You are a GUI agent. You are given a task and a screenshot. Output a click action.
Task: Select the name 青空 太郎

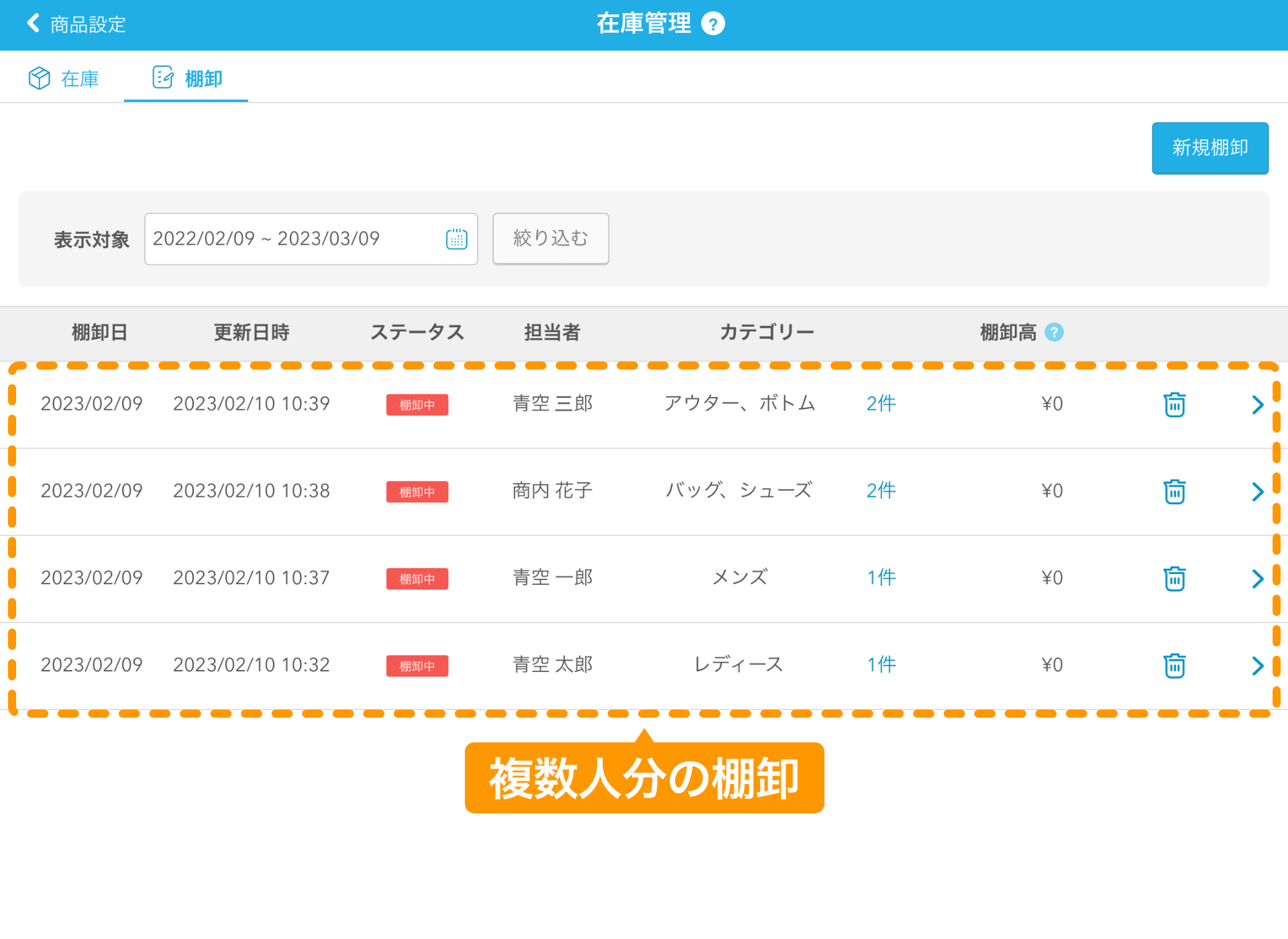coord(553,665)
